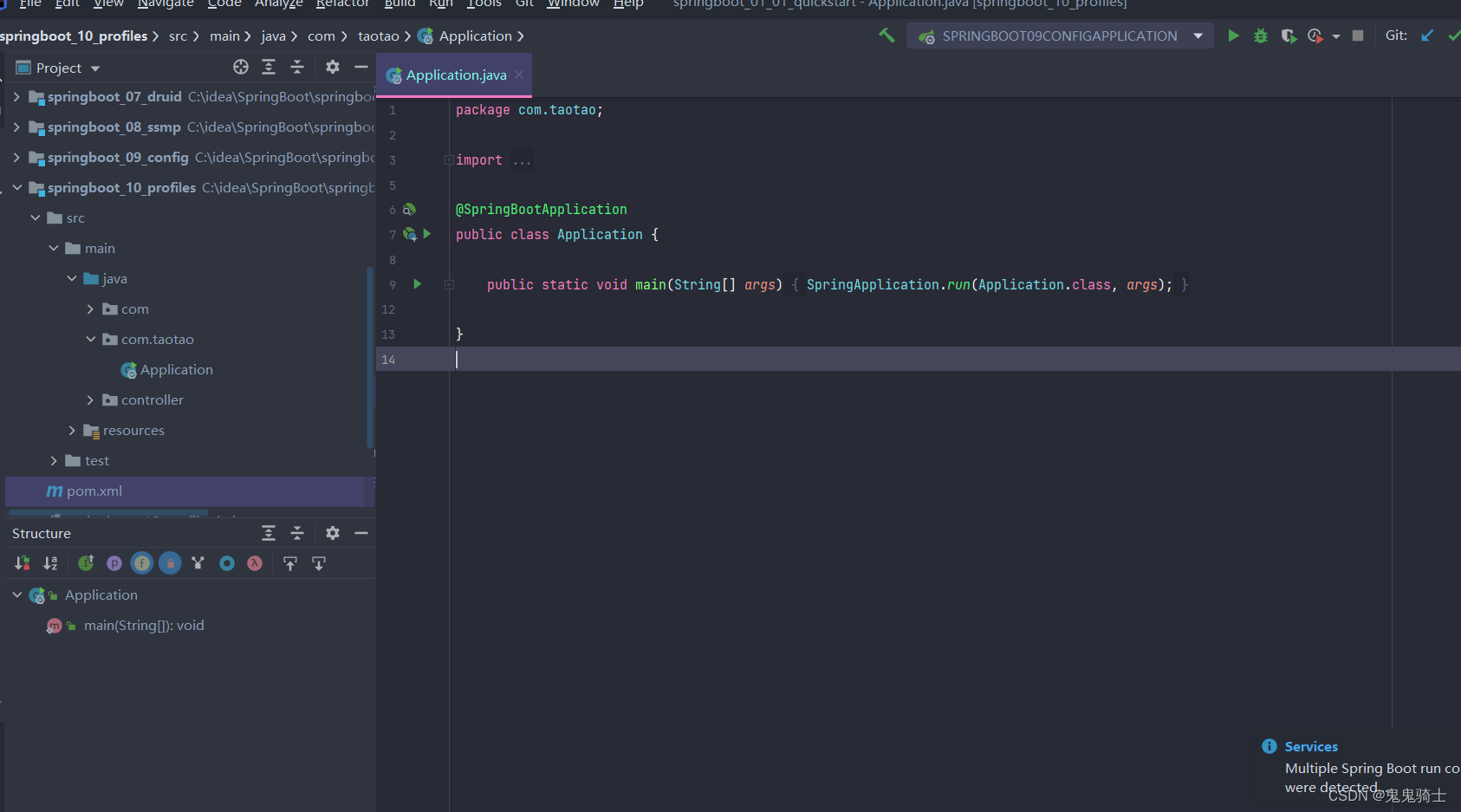
Task: Click autoscroll from source icon in Structure
Action: pos(319,563)
